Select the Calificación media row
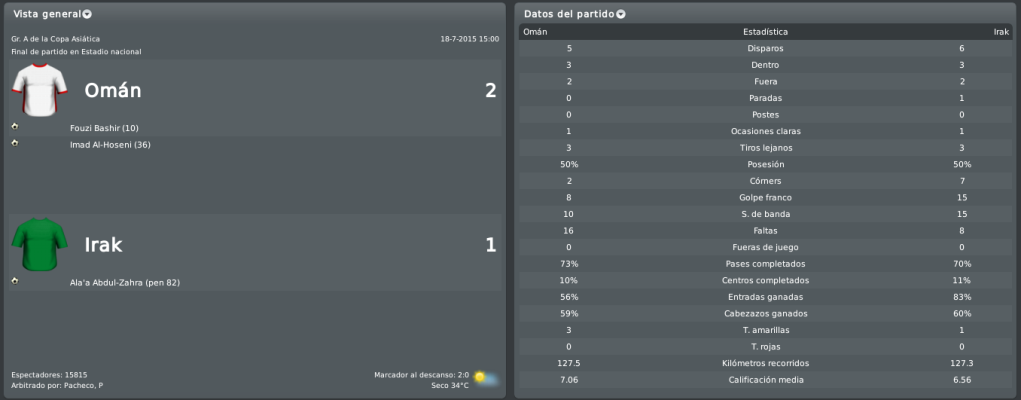Image resolution: width=1021 pixels, height=400 pixels. [x=765, y=380]
